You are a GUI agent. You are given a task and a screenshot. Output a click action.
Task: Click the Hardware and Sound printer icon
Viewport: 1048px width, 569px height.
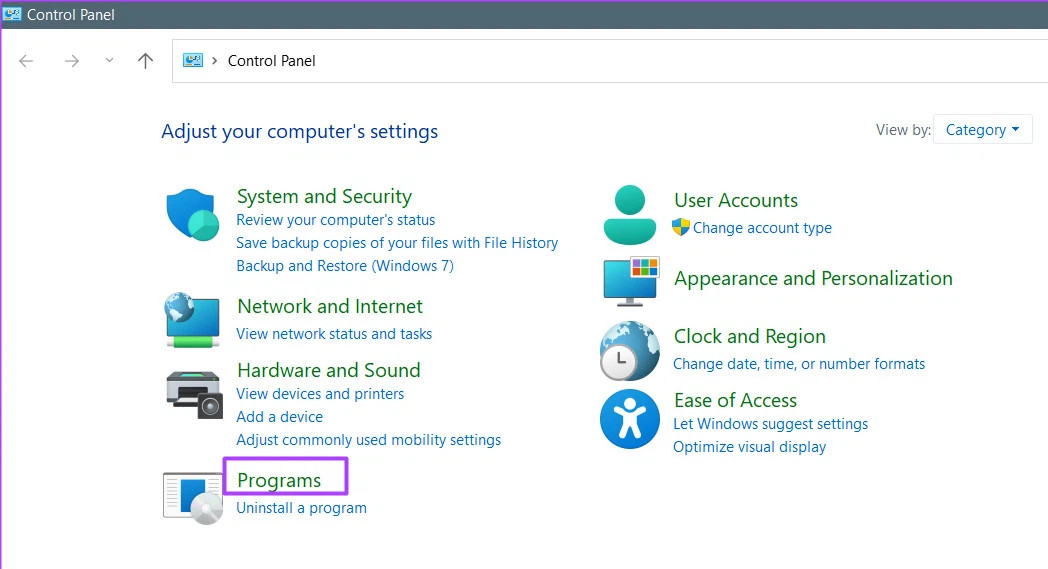coord(194,394)
